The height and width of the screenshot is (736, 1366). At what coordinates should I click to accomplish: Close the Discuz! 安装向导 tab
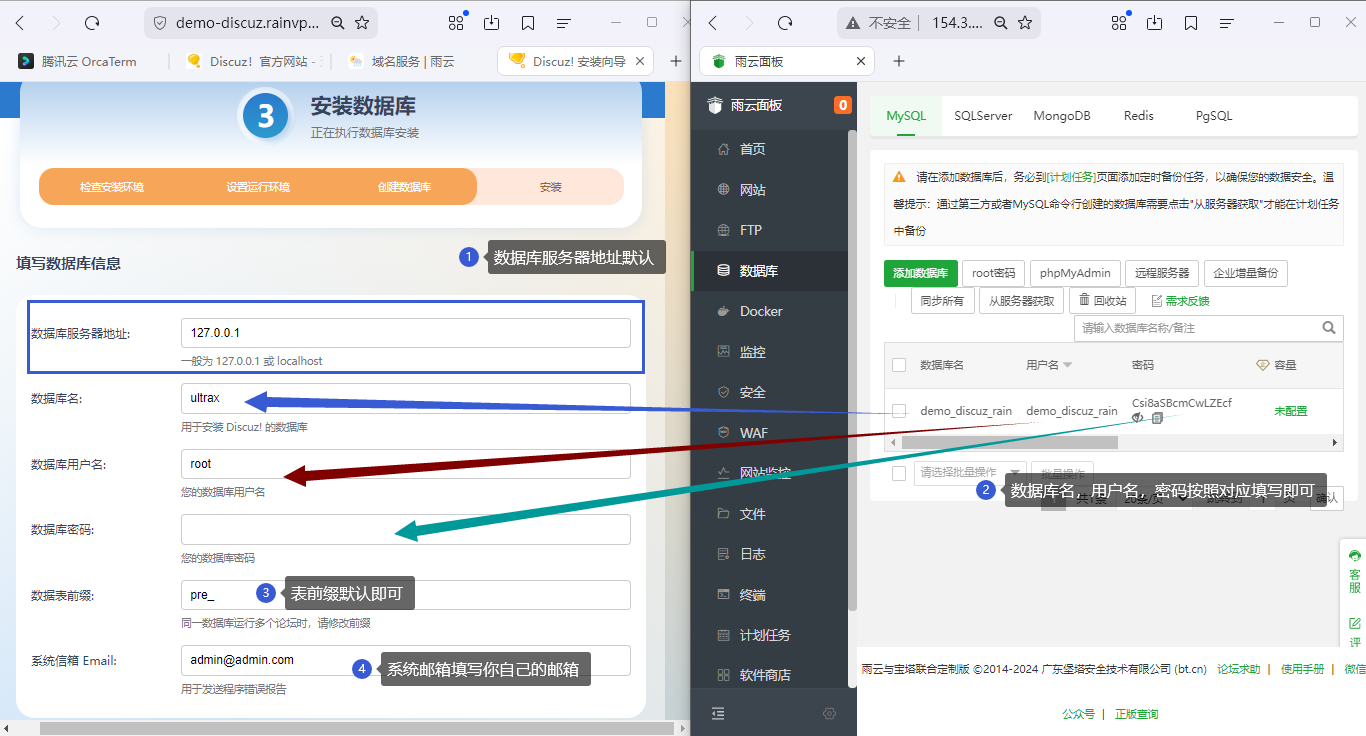click(x=638, y=61)
